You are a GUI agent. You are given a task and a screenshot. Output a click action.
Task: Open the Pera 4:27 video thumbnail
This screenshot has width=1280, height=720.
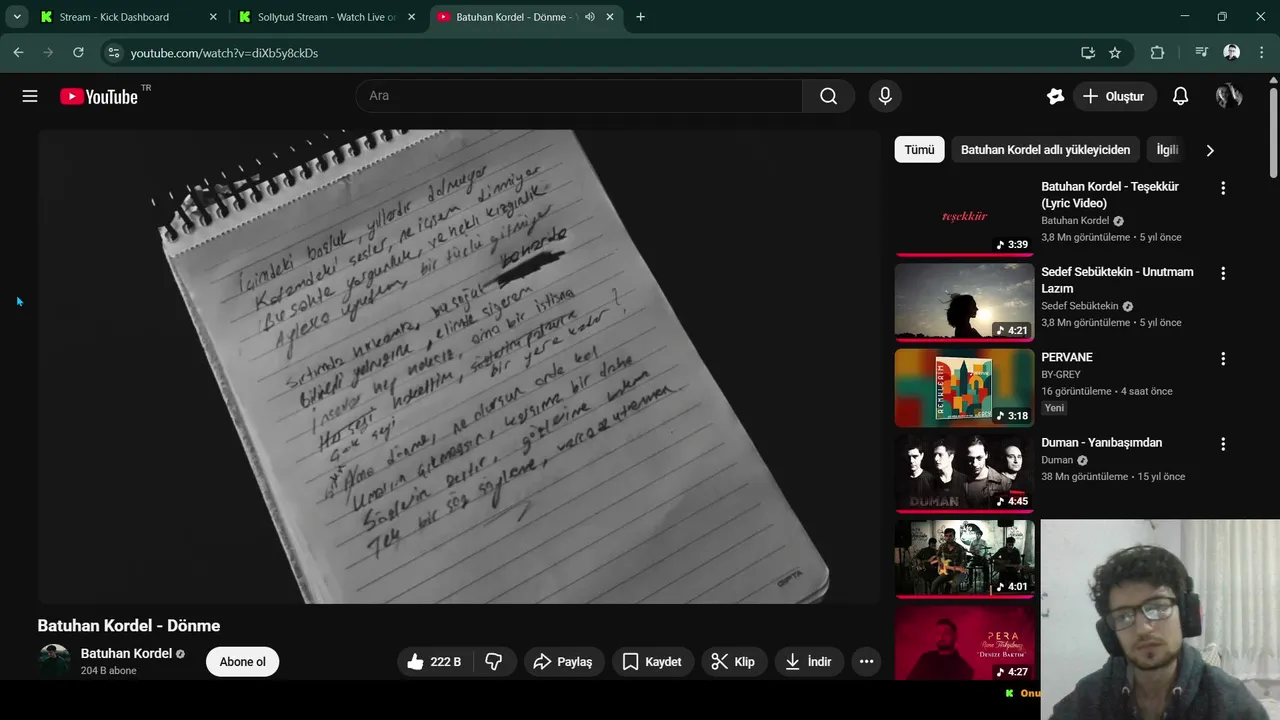tap(964, 643)
